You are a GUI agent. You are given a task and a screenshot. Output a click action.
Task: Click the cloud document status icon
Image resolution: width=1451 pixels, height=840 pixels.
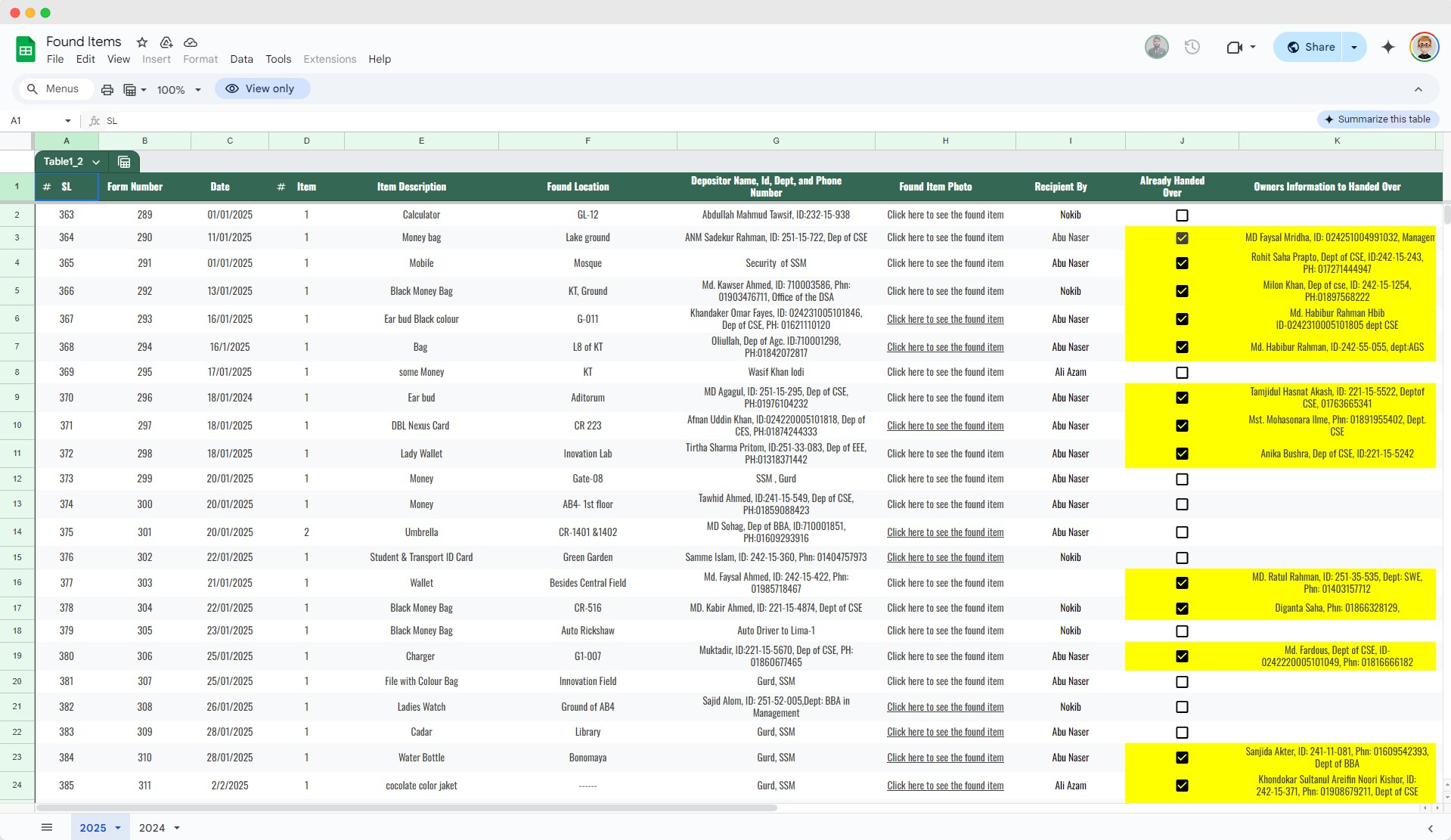(x=191, y=42)
